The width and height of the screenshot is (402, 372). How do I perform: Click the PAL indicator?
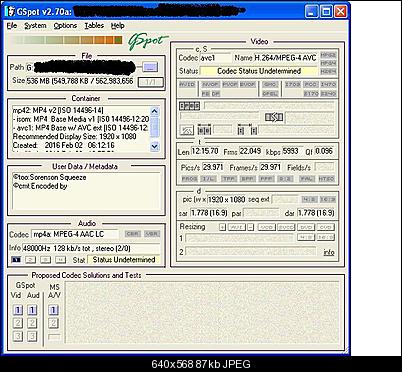(307, 179)
